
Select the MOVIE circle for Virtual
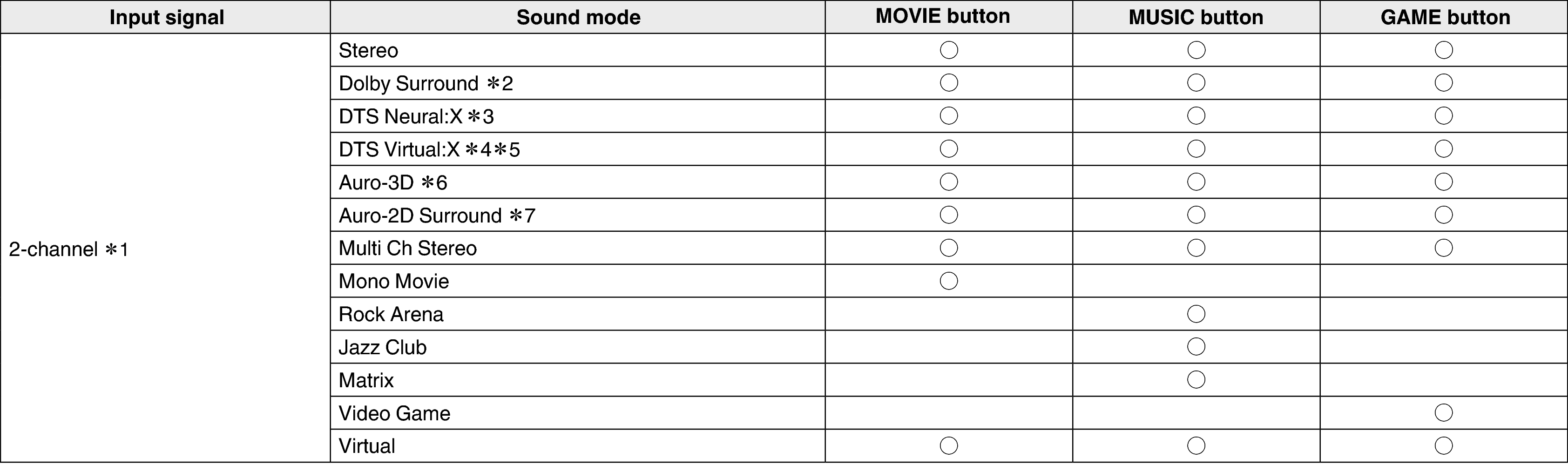click(948, 445)
